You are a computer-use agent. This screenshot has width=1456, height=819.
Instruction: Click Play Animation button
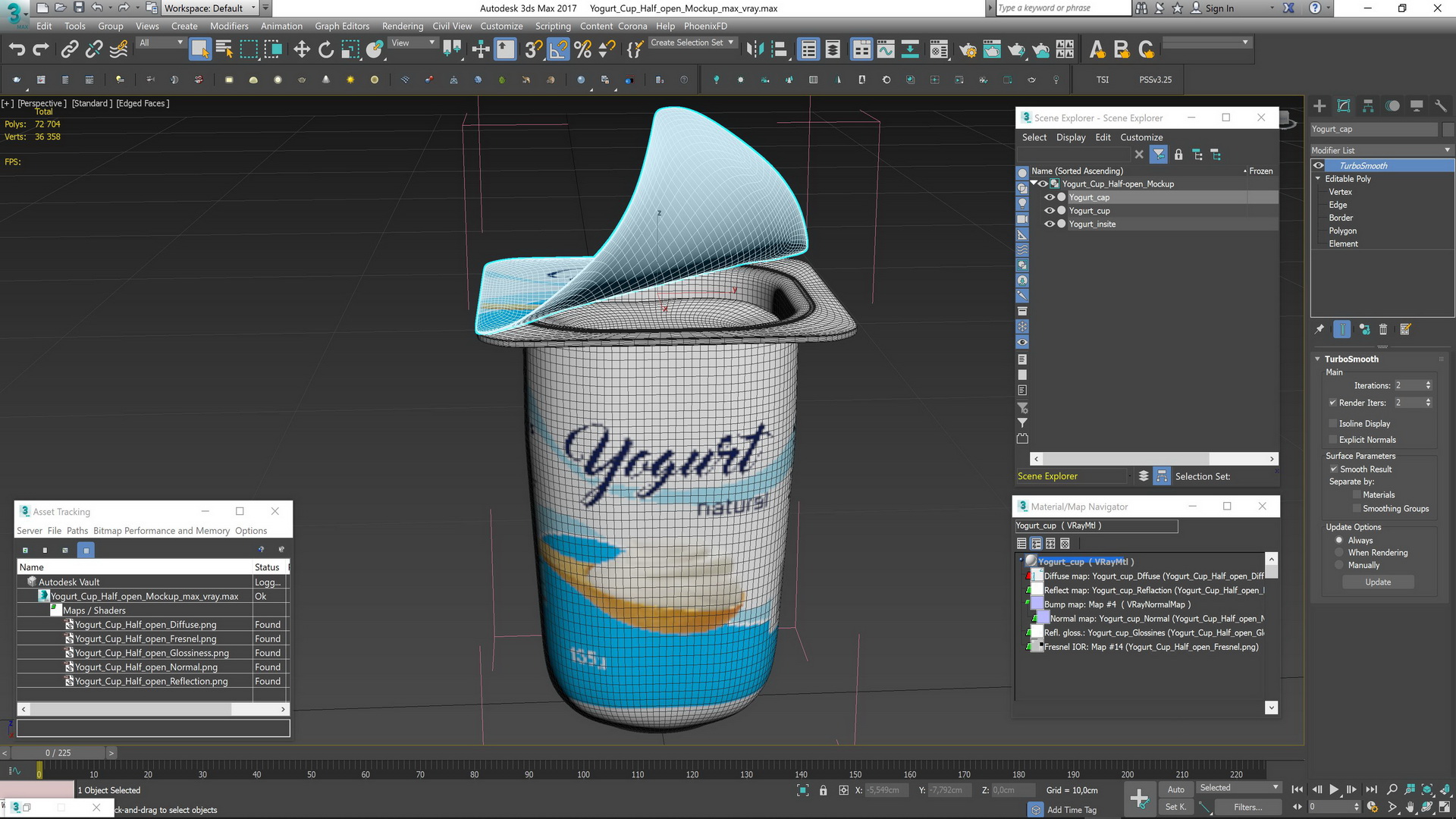1334,790
